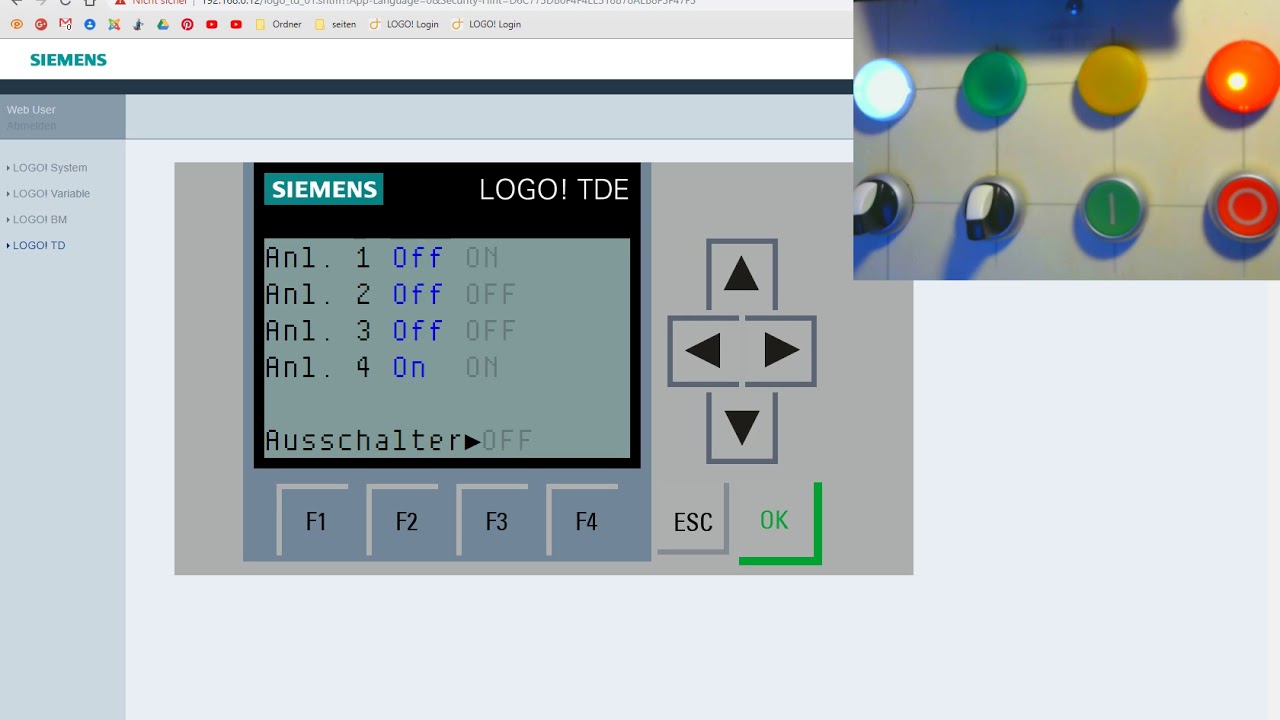
Task: Open the LOGO! System page
Action: click(x=50, y=168)
